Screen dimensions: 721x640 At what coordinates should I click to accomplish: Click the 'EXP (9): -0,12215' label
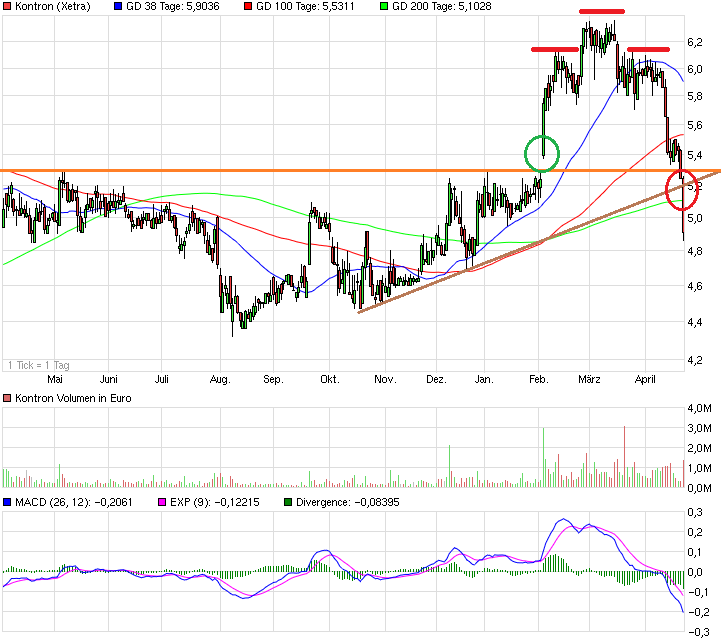(215, 502)
